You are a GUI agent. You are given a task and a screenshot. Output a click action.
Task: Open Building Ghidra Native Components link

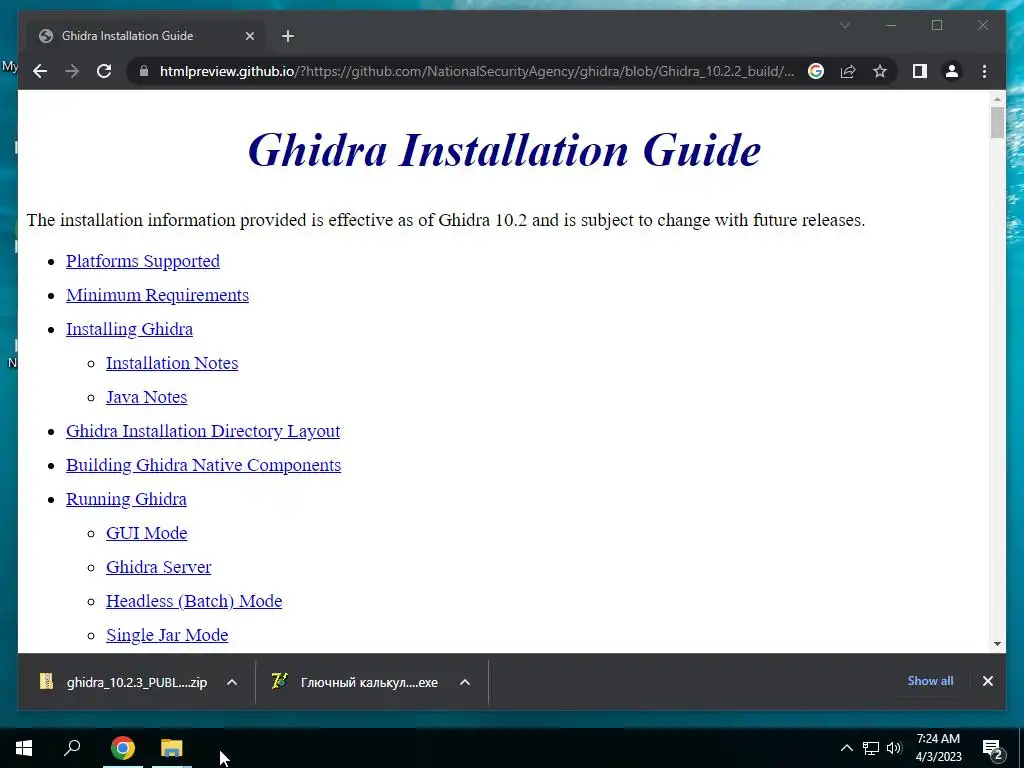[x=203, y=465]
